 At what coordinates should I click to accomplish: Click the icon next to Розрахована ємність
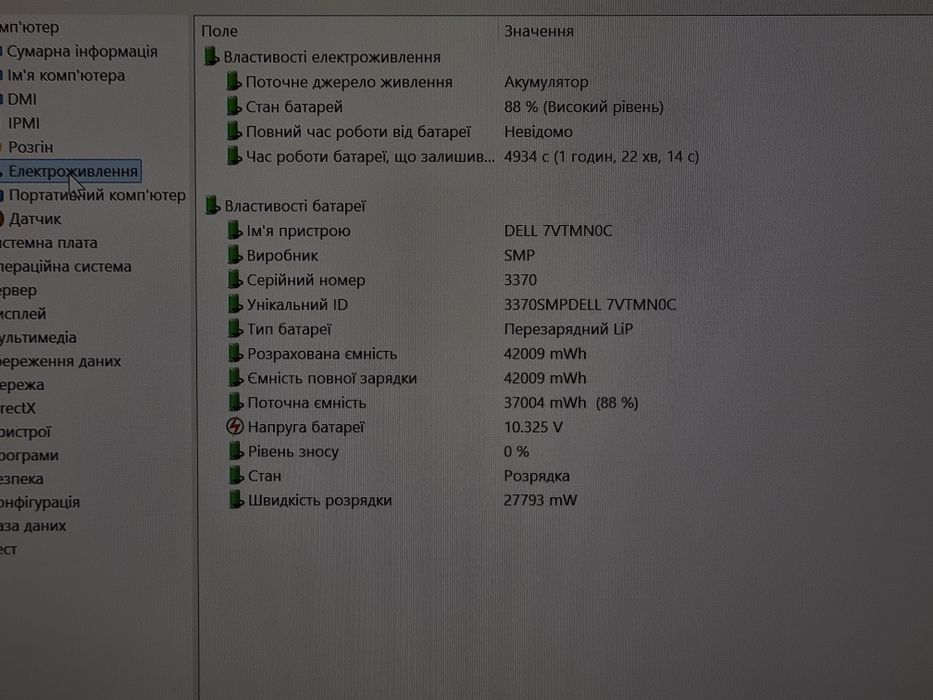coord(236,353)
